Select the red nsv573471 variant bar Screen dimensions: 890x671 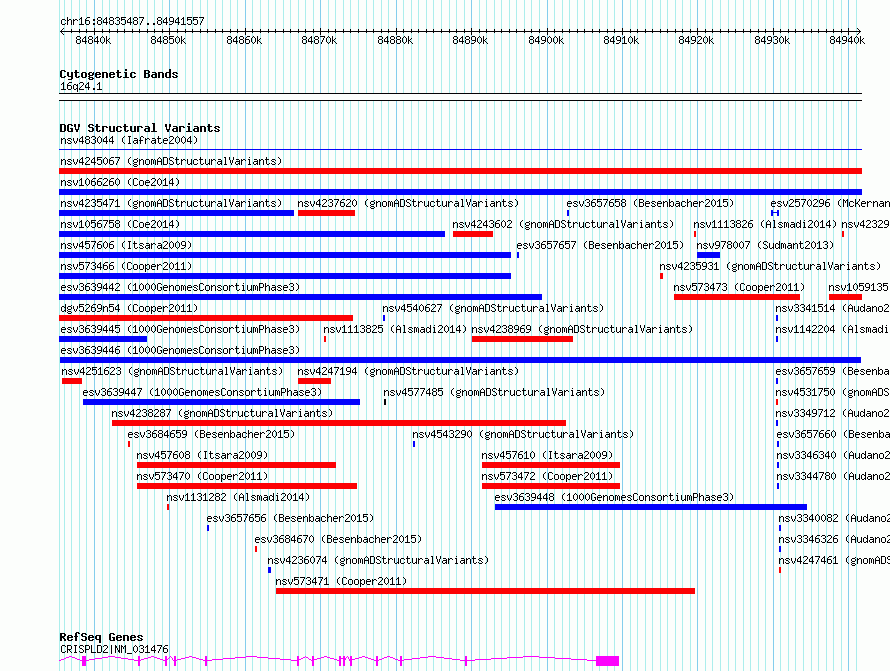[x=485, y=591]
